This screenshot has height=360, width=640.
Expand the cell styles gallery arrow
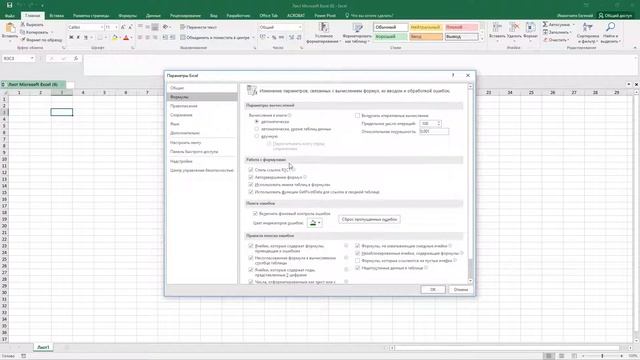(482, 38)
